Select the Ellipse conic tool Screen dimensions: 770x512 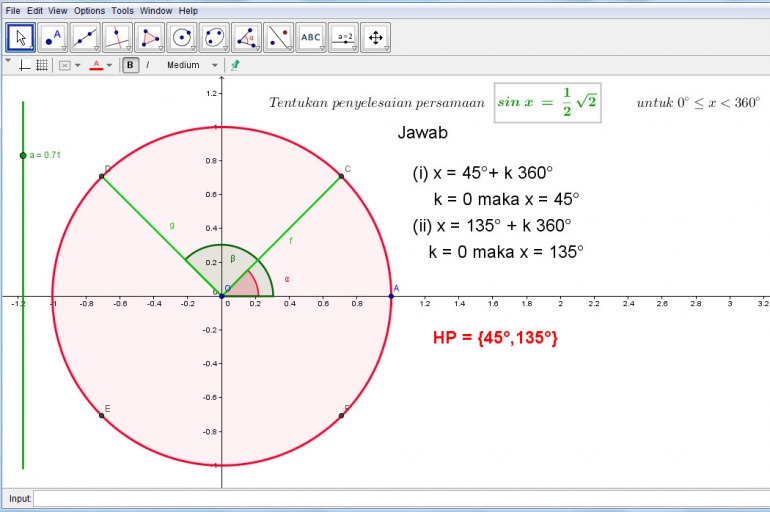[214, 37]
